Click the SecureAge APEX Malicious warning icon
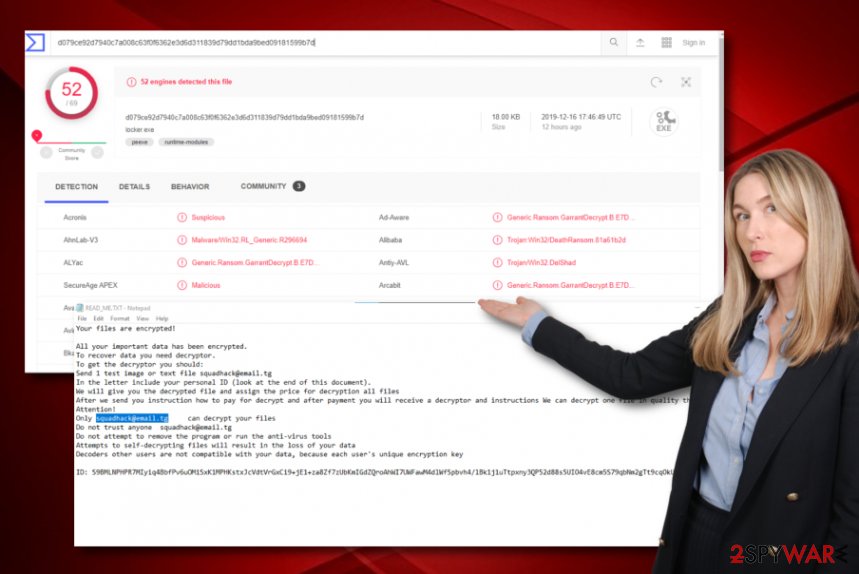The height and width of the screenshot is (574, 859). (x=182, y=285)
